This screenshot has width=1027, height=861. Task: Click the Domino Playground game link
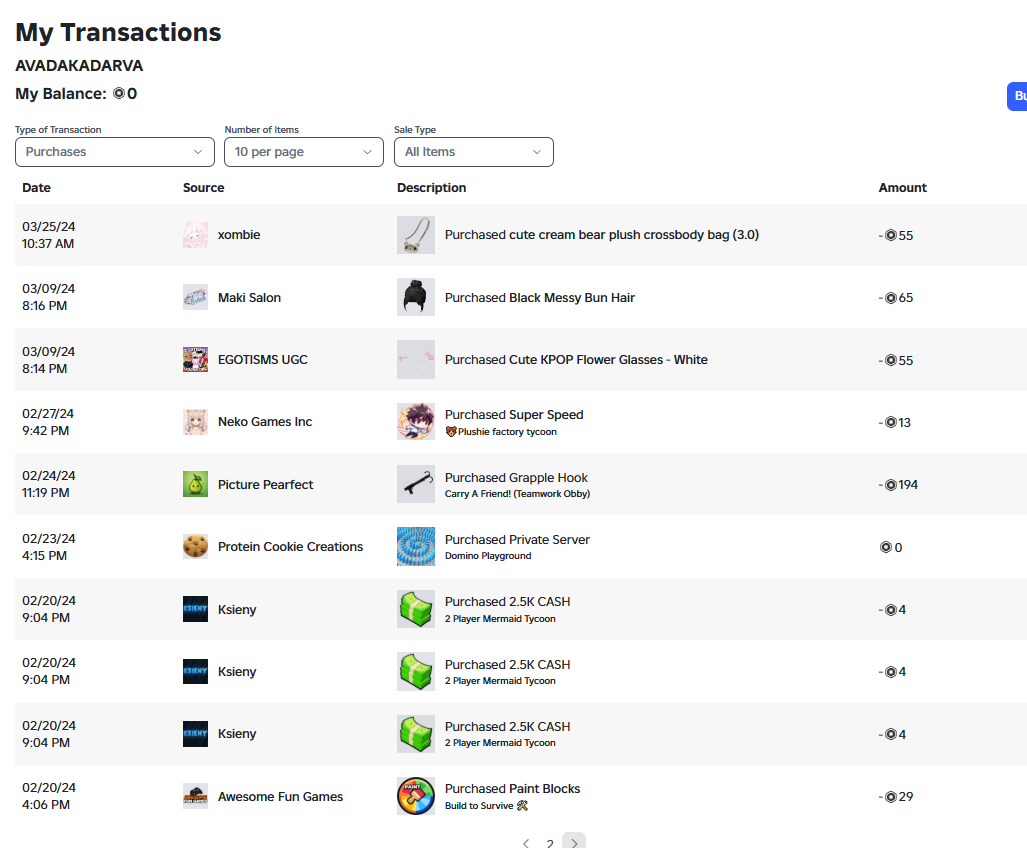(488, 556)
